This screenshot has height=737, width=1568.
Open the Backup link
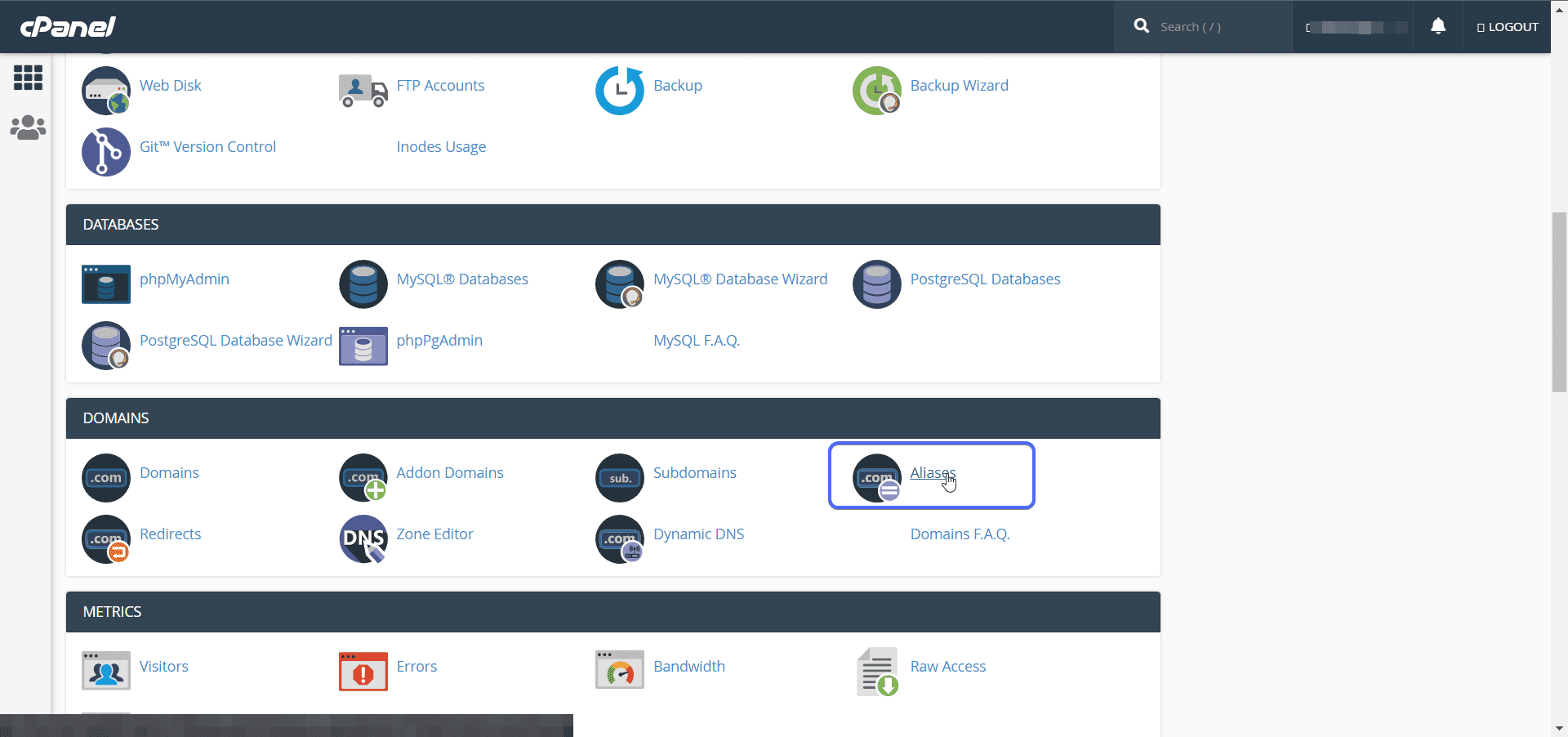tap(678, 86)
